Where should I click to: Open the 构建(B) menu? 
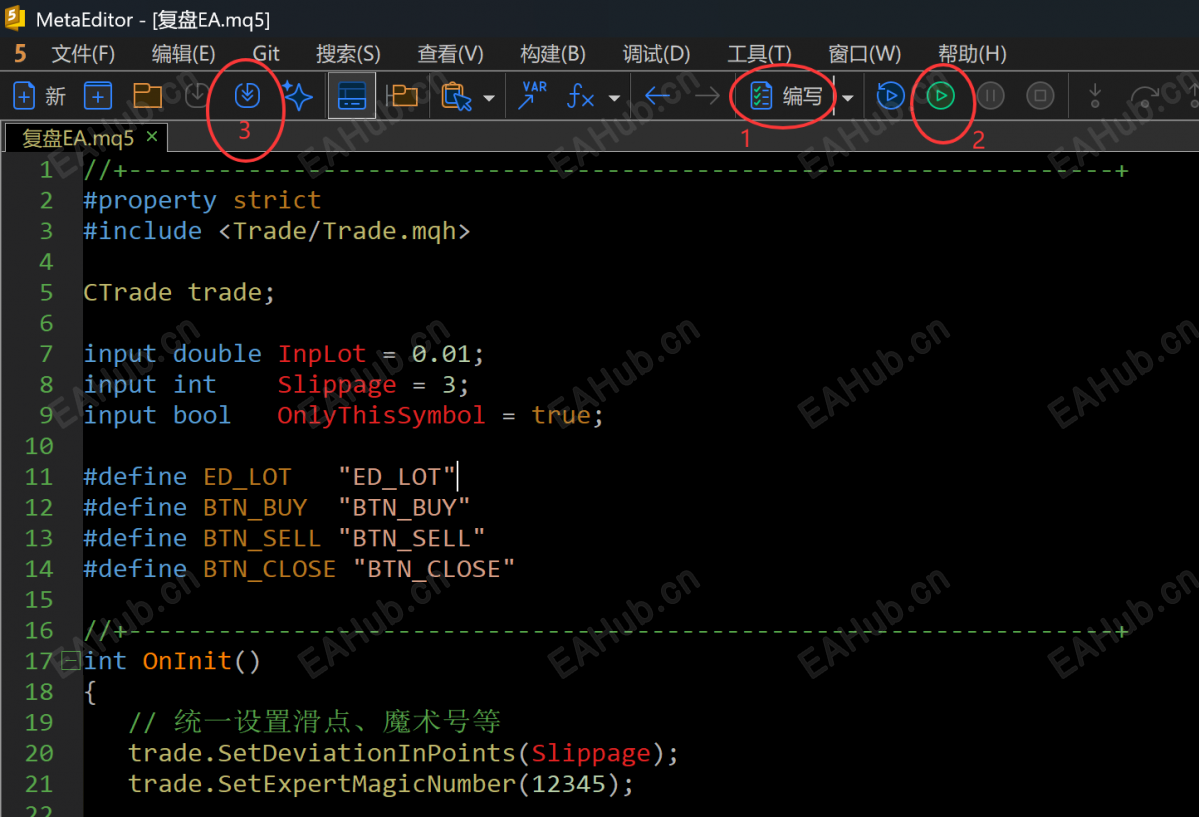pos(553,54)
